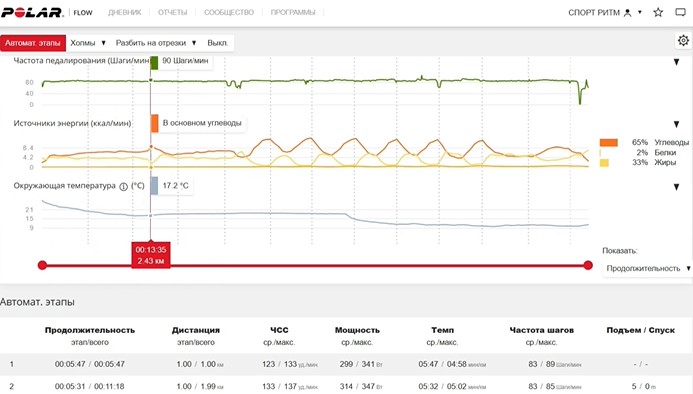This screenshot has height=394, width=693.
Task: Click the user profile silhouette icon
Action: coord(627,13)
